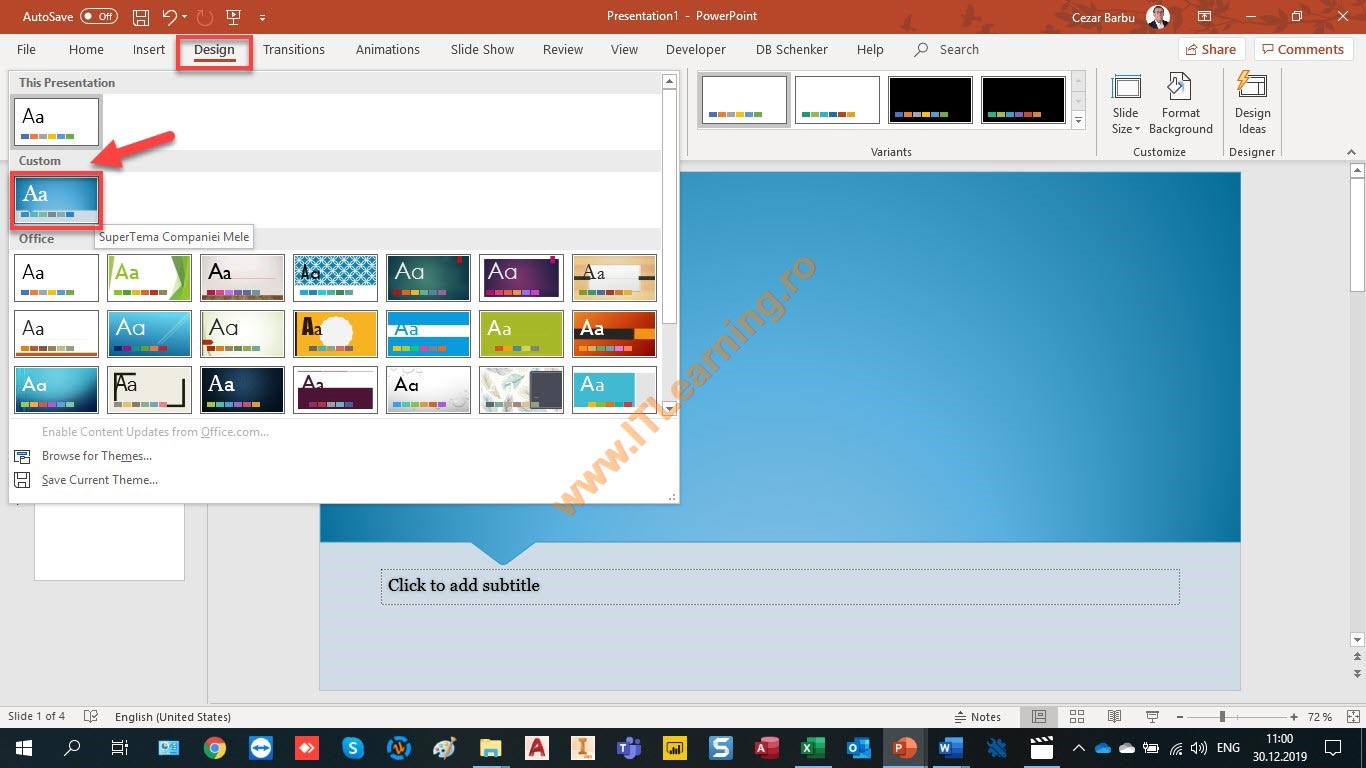Open Ribbon Display Options icon
This screenshot has width=1366, height=768.
click(1204, 16)
